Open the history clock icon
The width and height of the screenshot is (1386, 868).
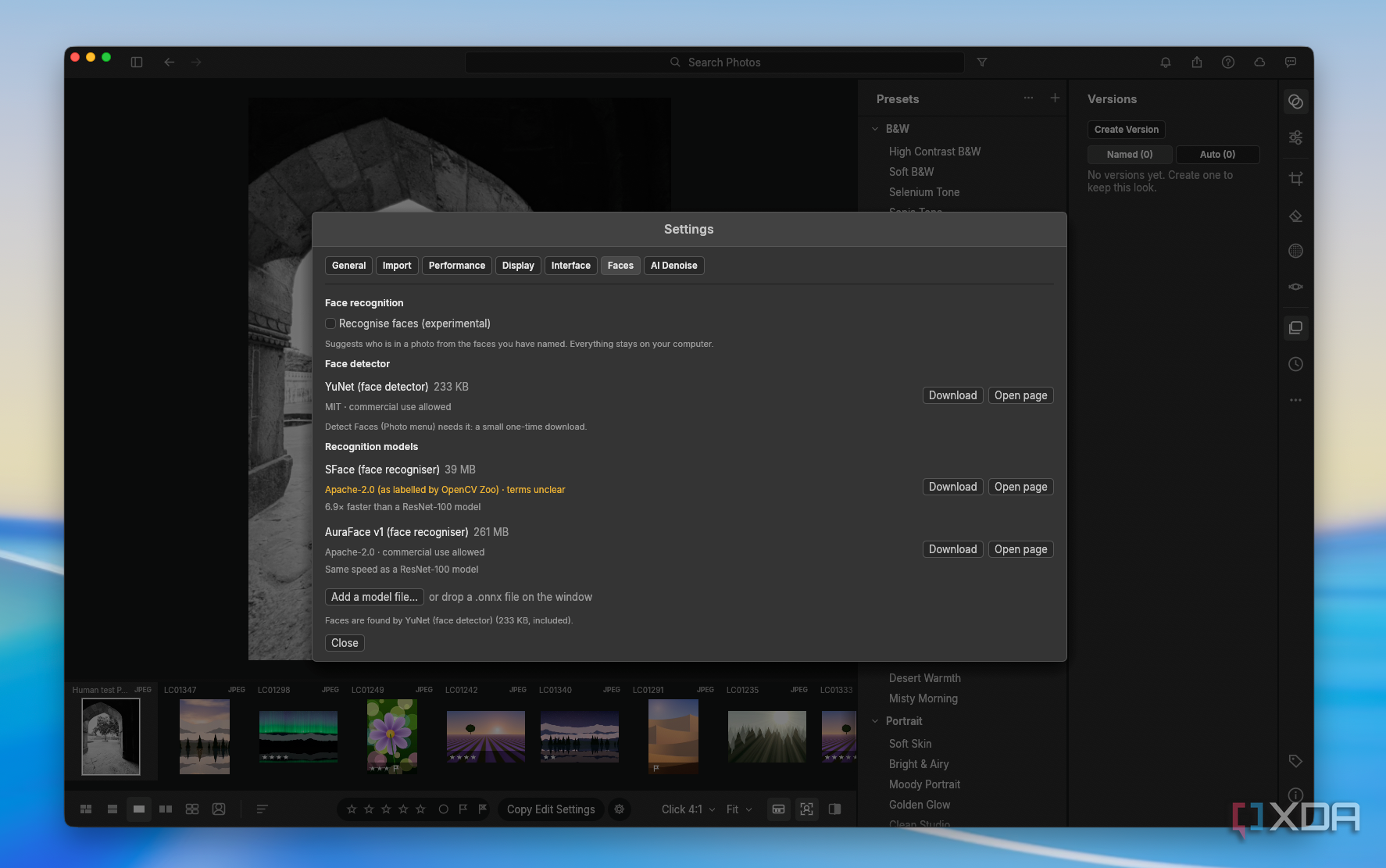coord(1295,364)
